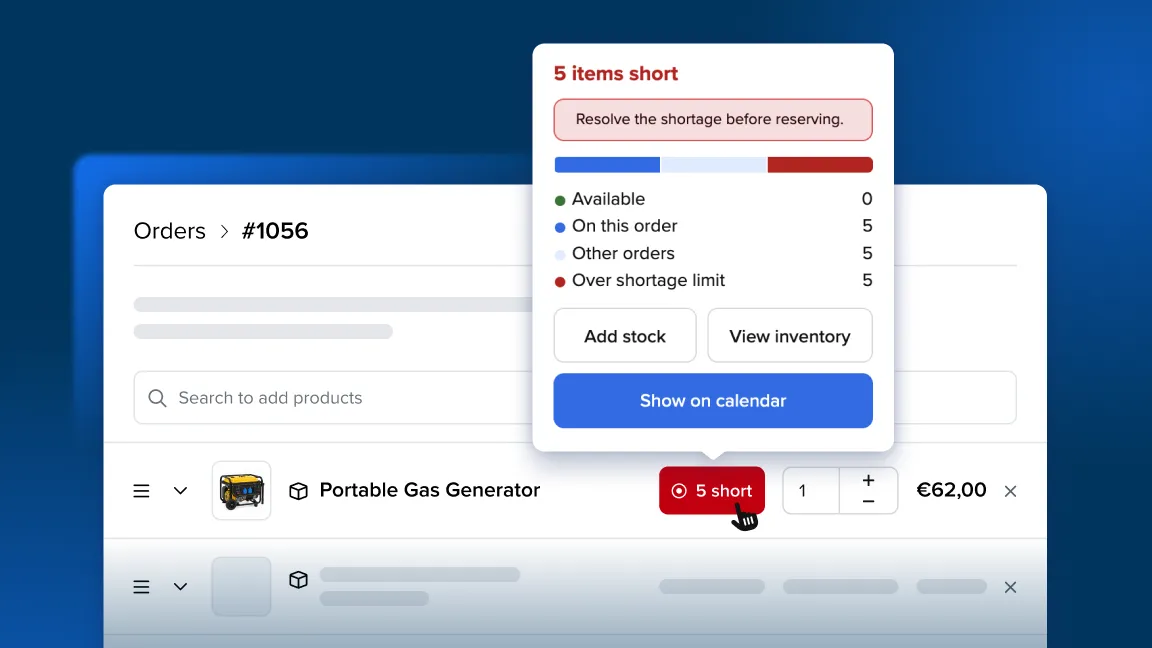Image resolution: width=1152 pixels, height=648 pixels.
Task: Open View inventory from the shortage popup
Action: click(x=790, y=336)
